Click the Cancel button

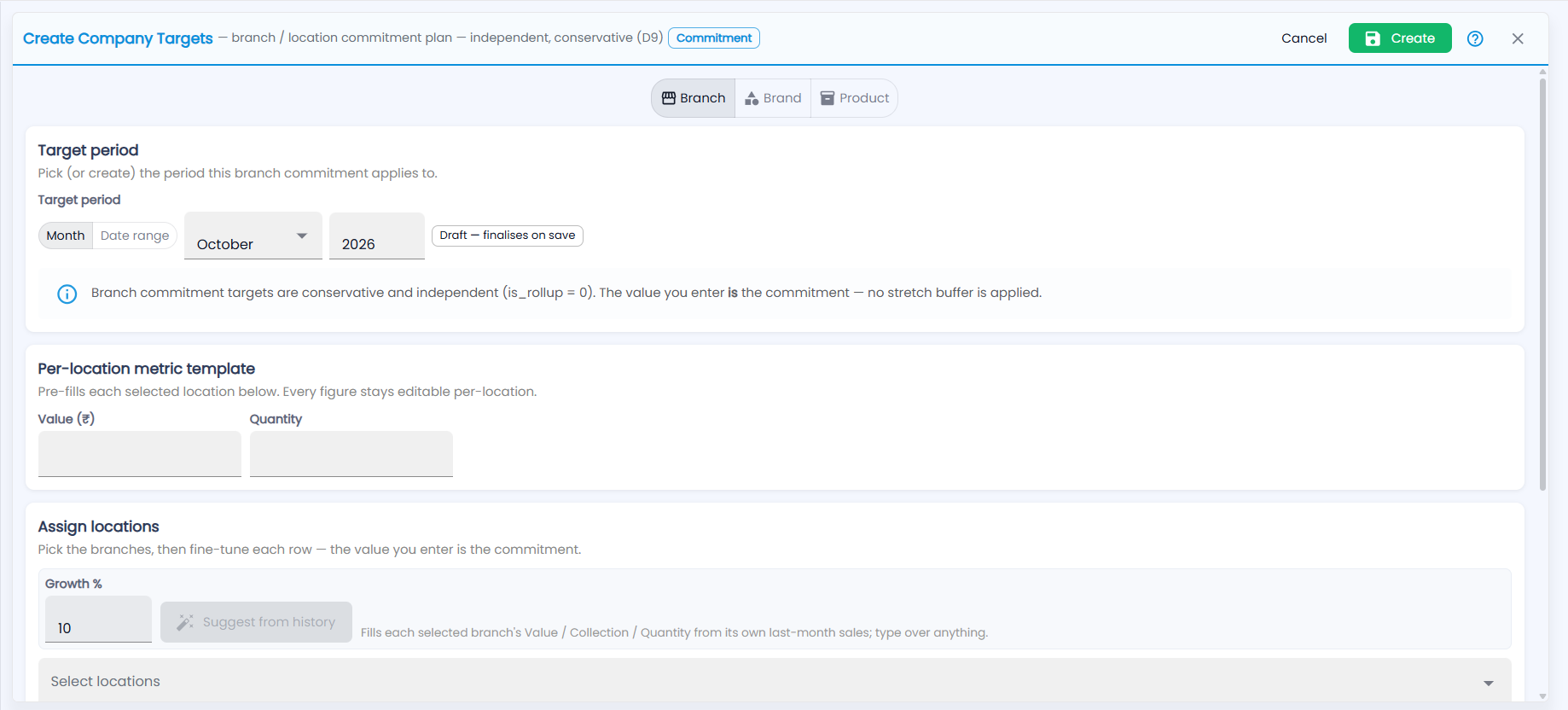coord(1304,38)
